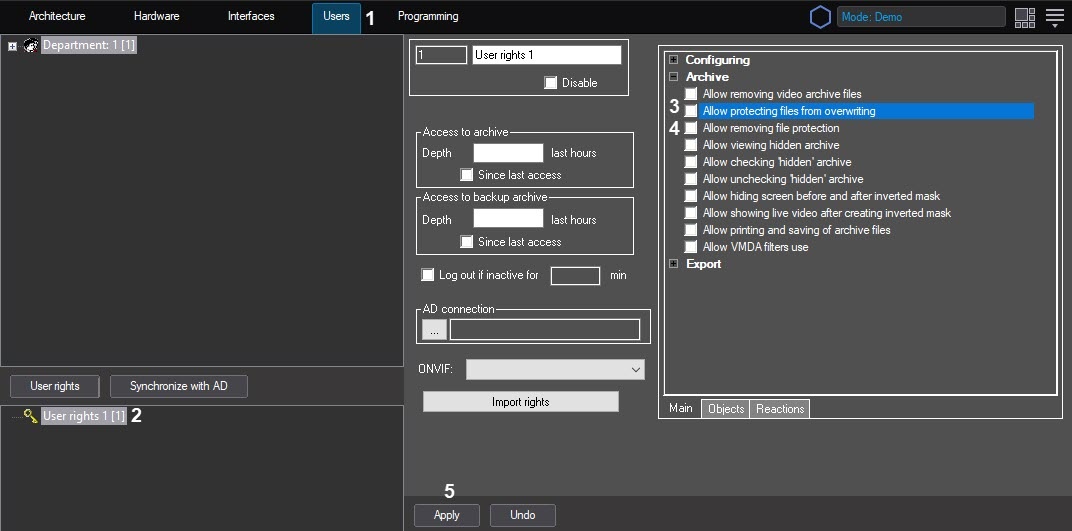
Task: Click the Import rights button
Action: coord(520,402)
